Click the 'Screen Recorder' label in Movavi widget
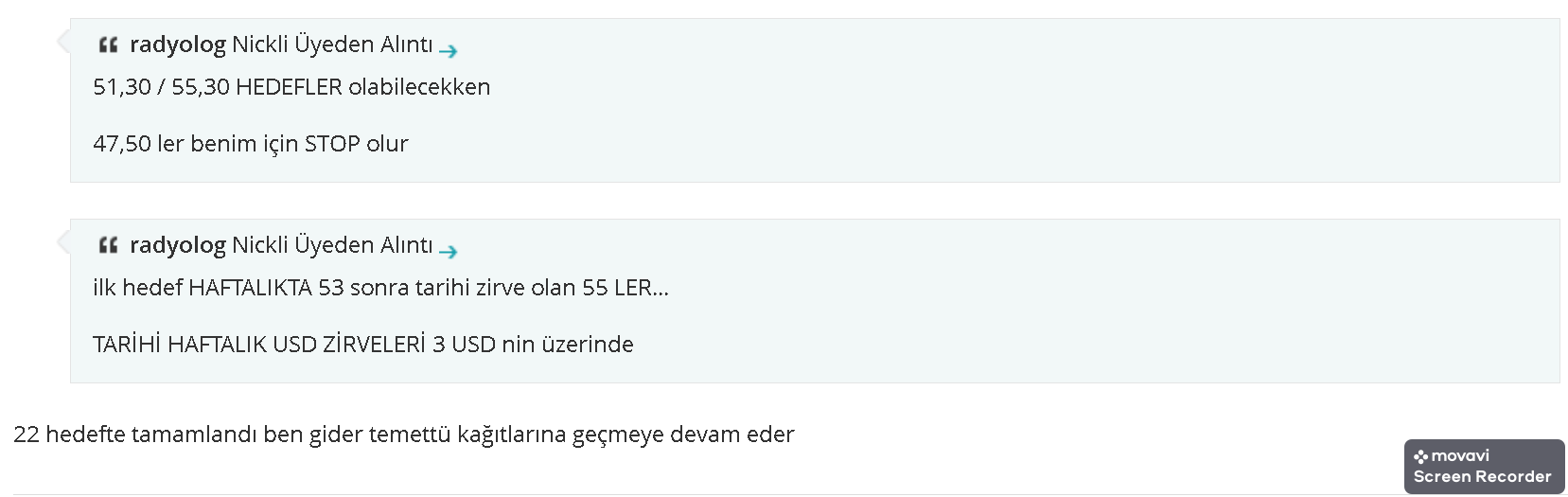Viewport: 1568px width, 497px height. coord(1482,477)
